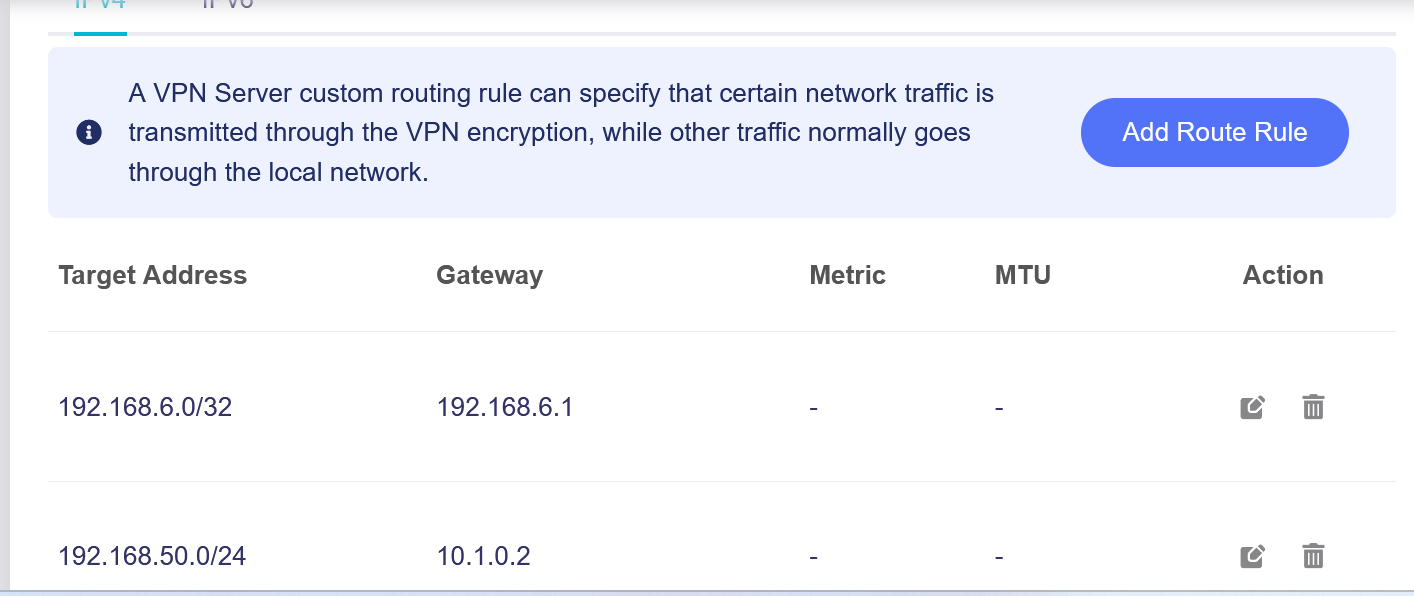Click the Target Address column header
The height and width of the screenshot is (596, 1414).
152,275
